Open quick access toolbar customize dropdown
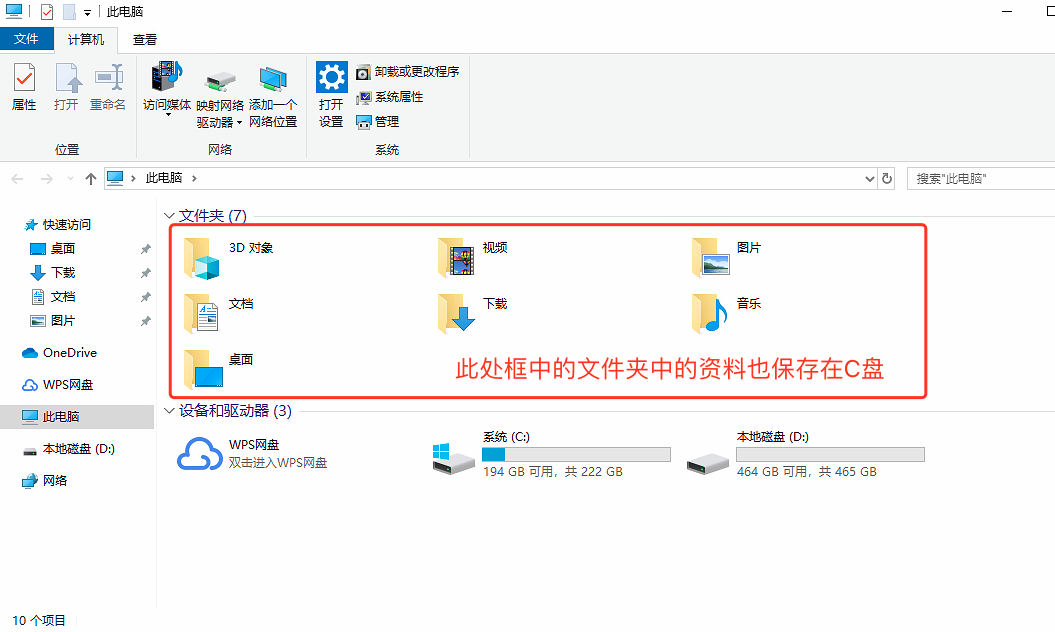This screenshot has width=1055, height=632. [x=87, y=12]
